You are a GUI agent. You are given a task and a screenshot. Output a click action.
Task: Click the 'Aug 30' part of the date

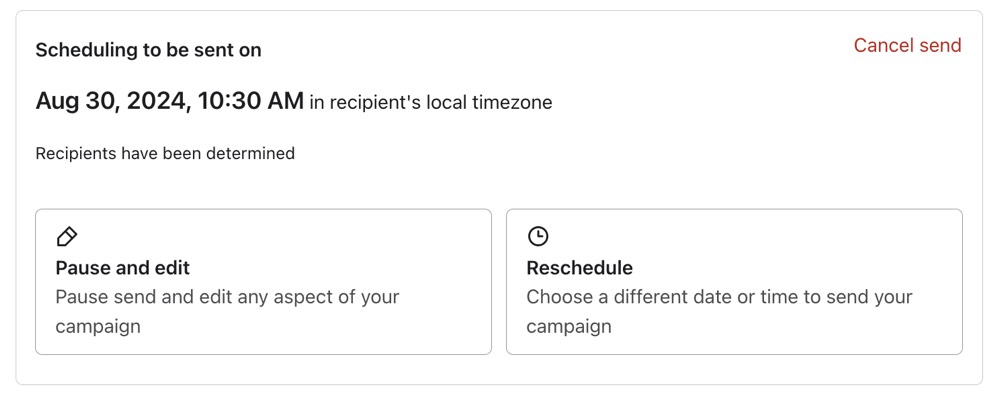[76, 101]
